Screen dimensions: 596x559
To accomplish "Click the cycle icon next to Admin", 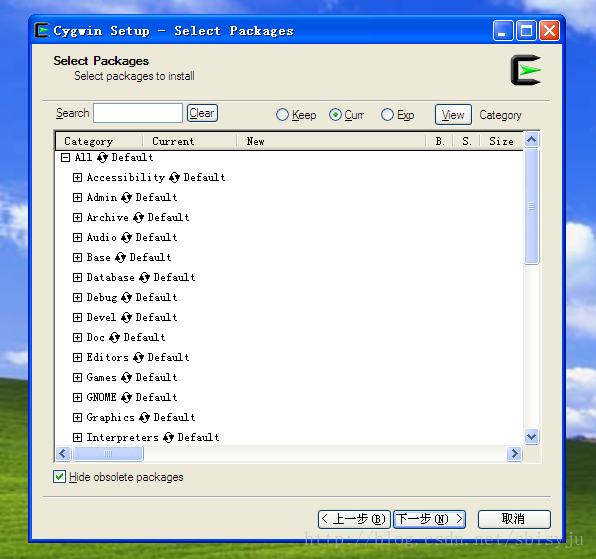I will tap(126, 198).
